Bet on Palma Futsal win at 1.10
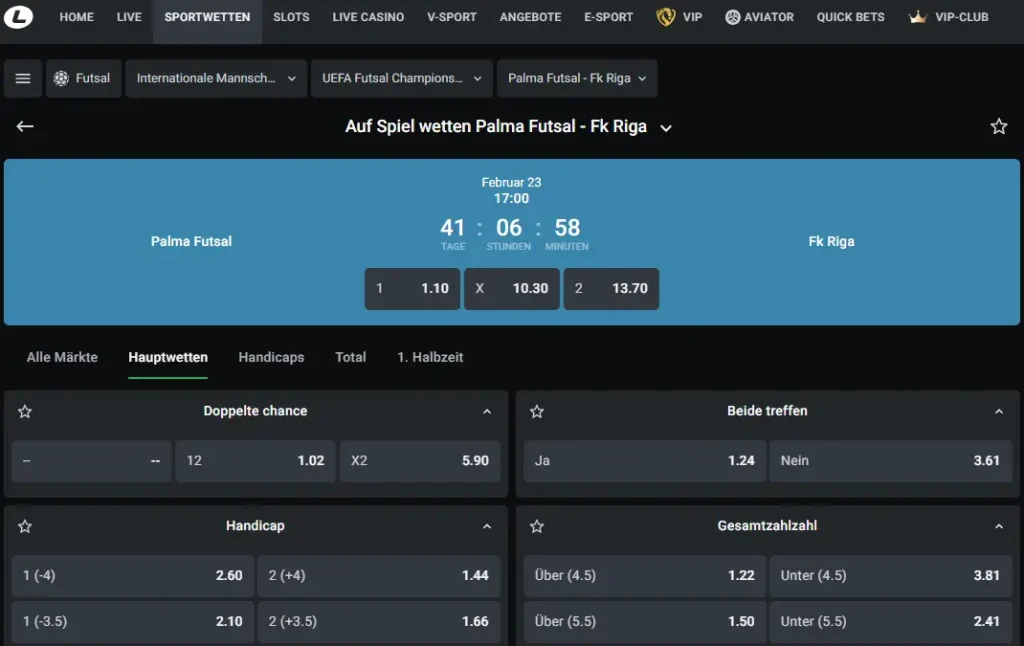 coord(412,288)
